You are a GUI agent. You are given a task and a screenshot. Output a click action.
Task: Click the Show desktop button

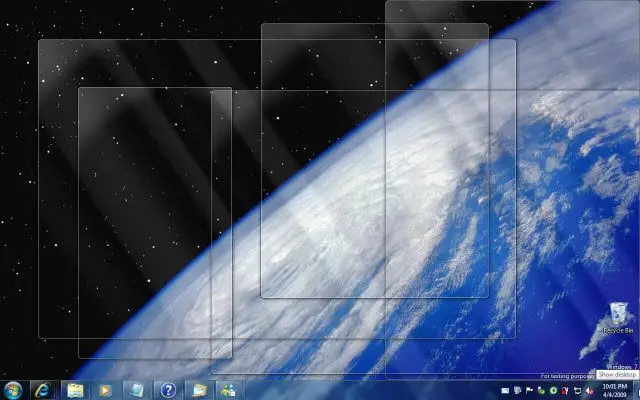(636, 390)
